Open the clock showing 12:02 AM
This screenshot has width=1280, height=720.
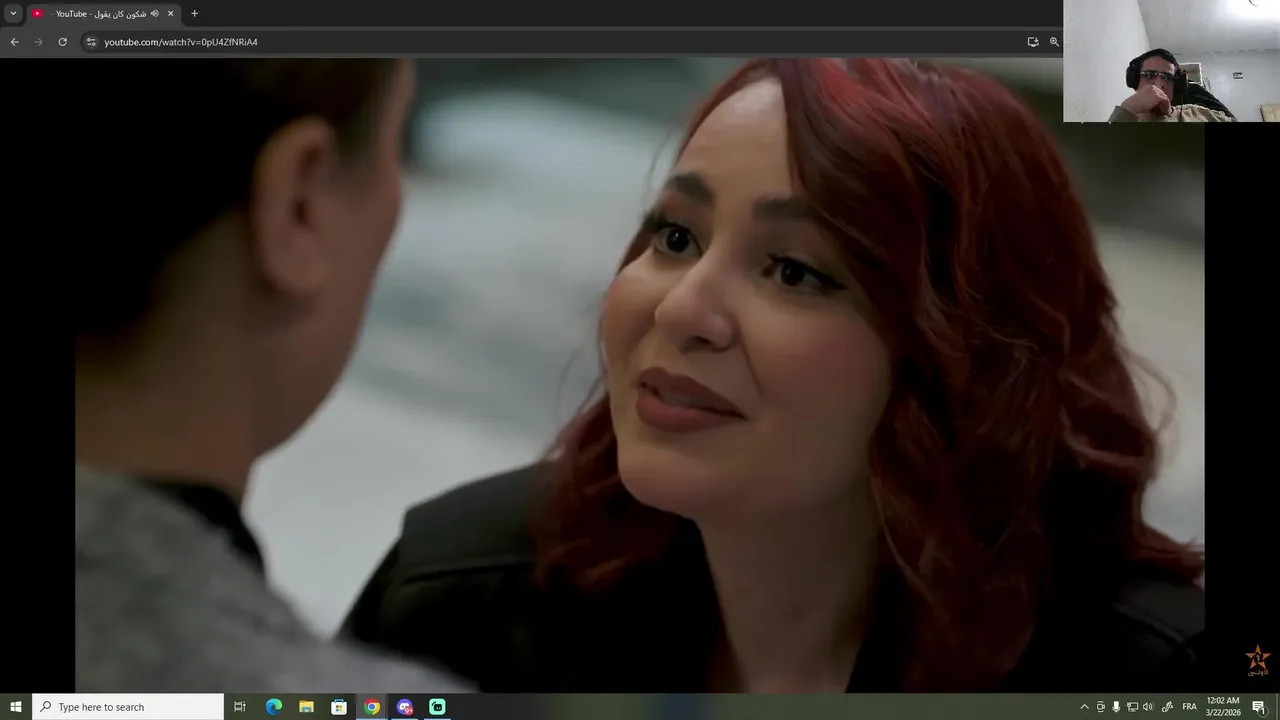click(1223, 707)
